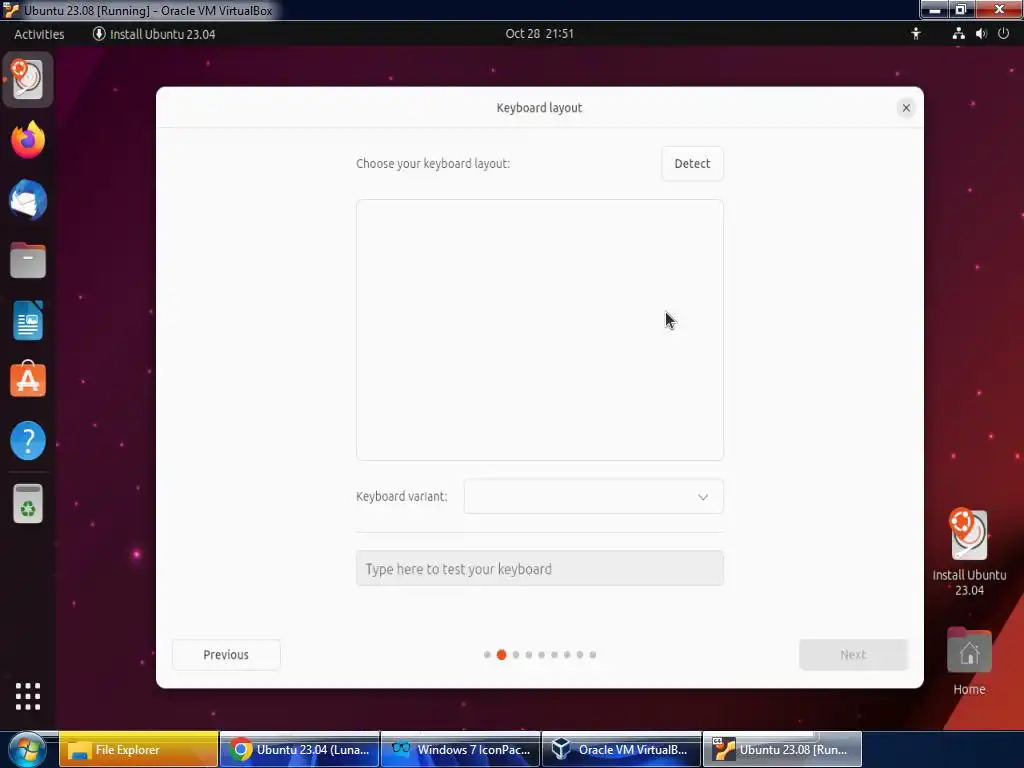
Task: Open the clock Oct 28 21:51 menu
Action: click(x=539, y=34)
